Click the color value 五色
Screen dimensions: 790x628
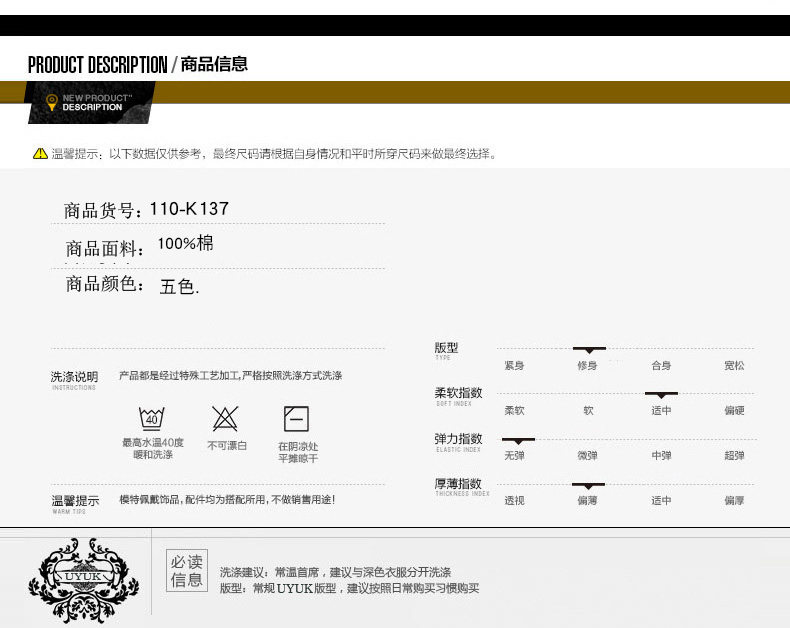click(179, 287)
